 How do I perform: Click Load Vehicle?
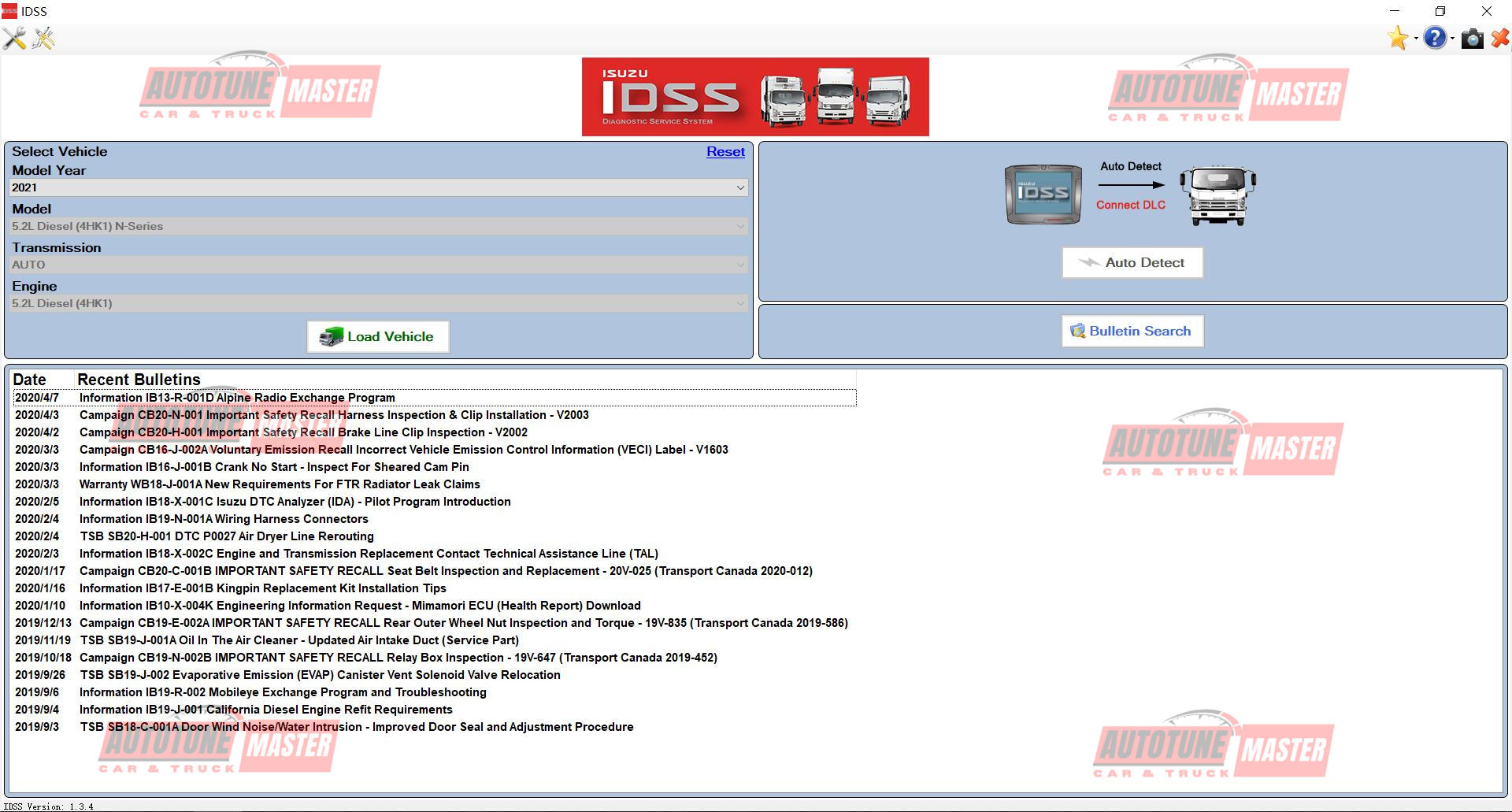click(377, 336)
